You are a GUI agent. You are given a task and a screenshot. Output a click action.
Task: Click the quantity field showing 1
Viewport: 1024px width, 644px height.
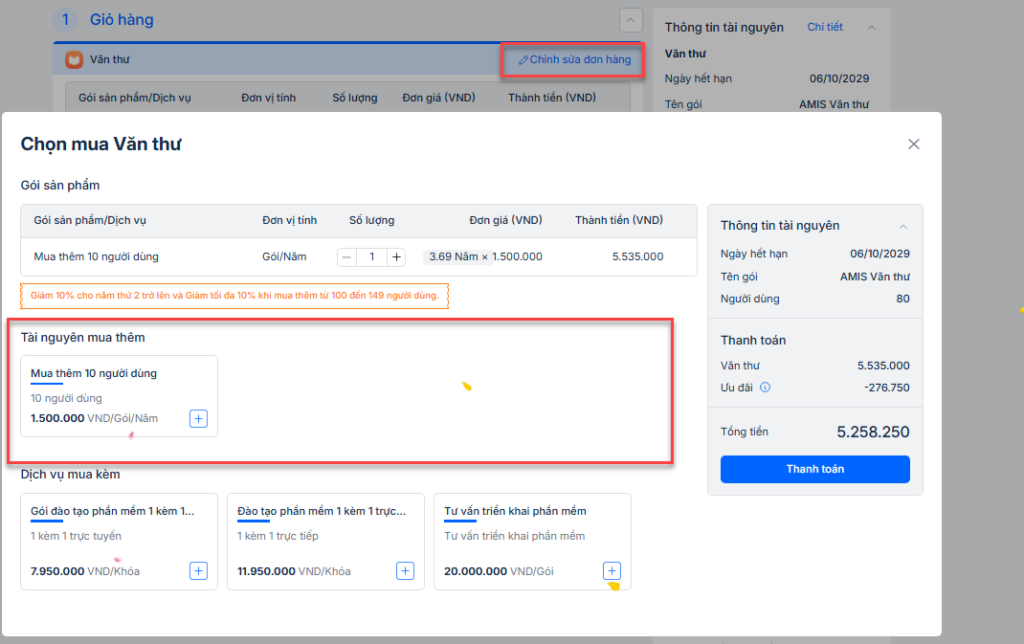point(372,257)
